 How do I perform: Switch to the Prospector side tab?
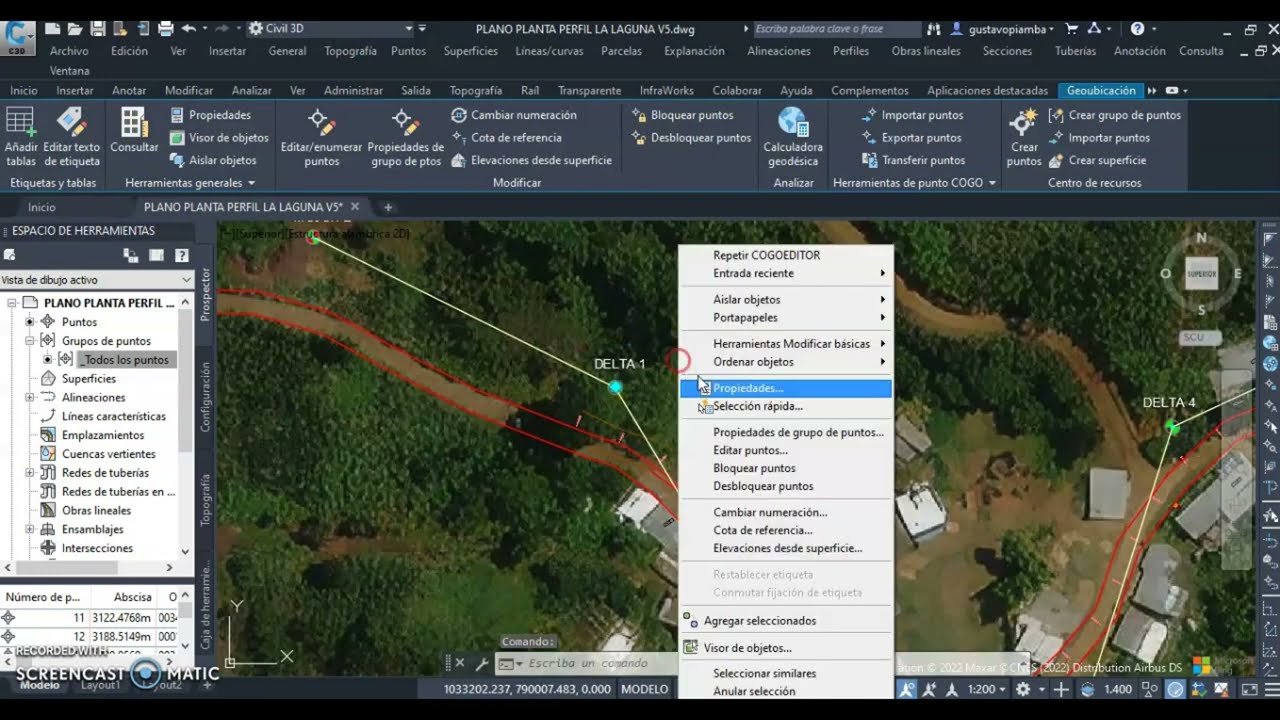[x=205, y=294]
